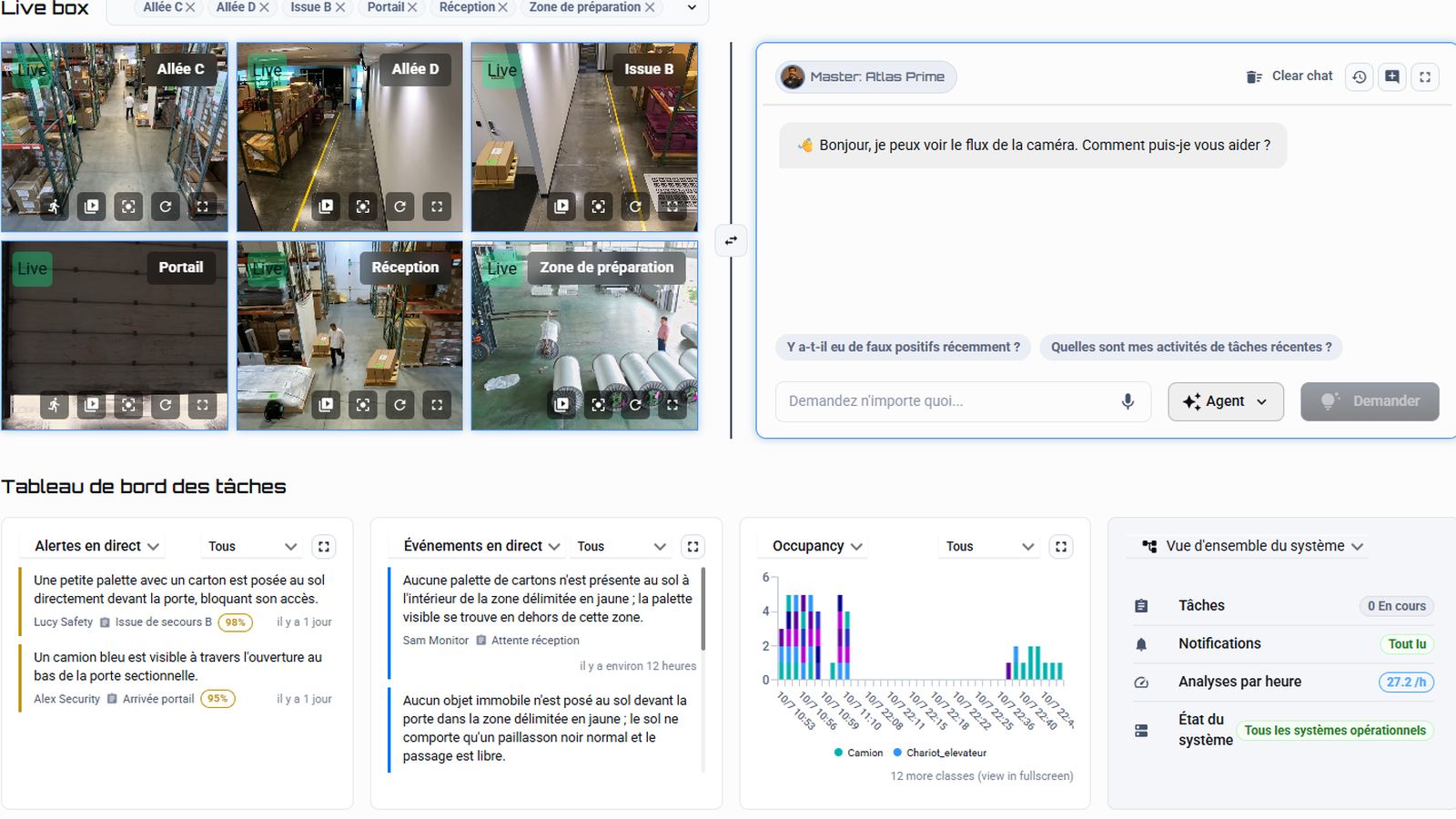Expand the Occupancy chart fullscreen
The image size is (1456, 819).
pyautogui.click(x=1061, y=546)
